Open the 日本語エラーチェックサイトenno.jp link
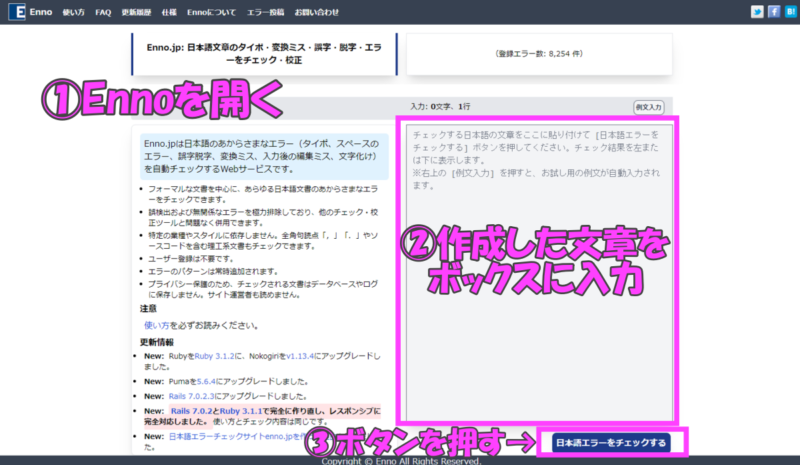Image resolution: width=800 pixels, height=465 pixels. (x=237, y=436)
